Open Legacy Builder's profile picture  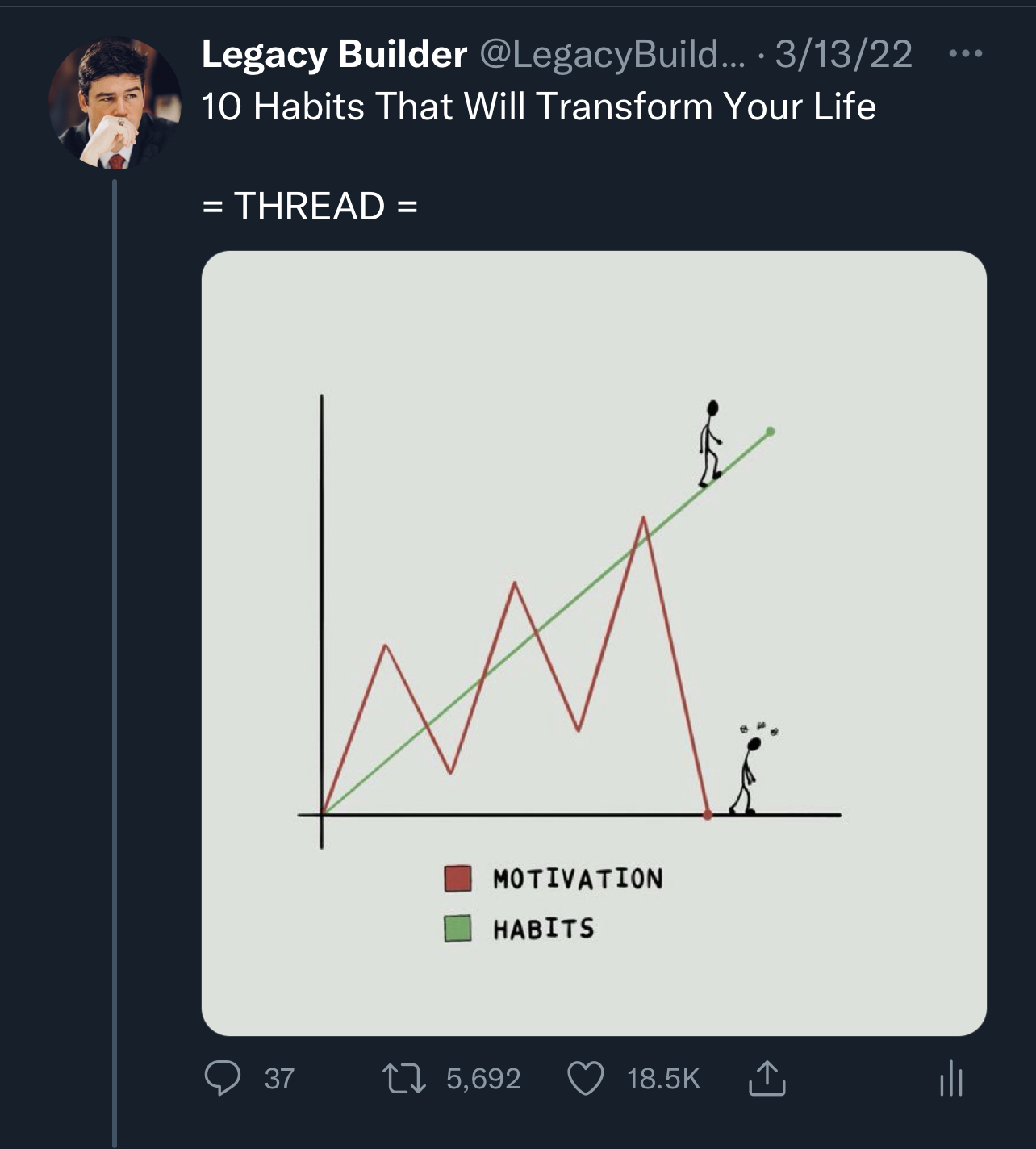115,102
